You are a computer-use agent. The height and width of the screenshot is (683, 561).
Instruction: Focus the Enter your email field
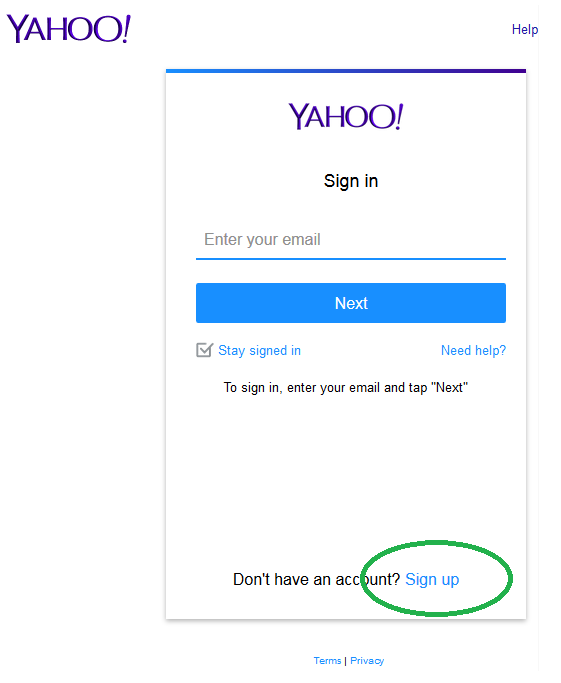coord(351,240)
